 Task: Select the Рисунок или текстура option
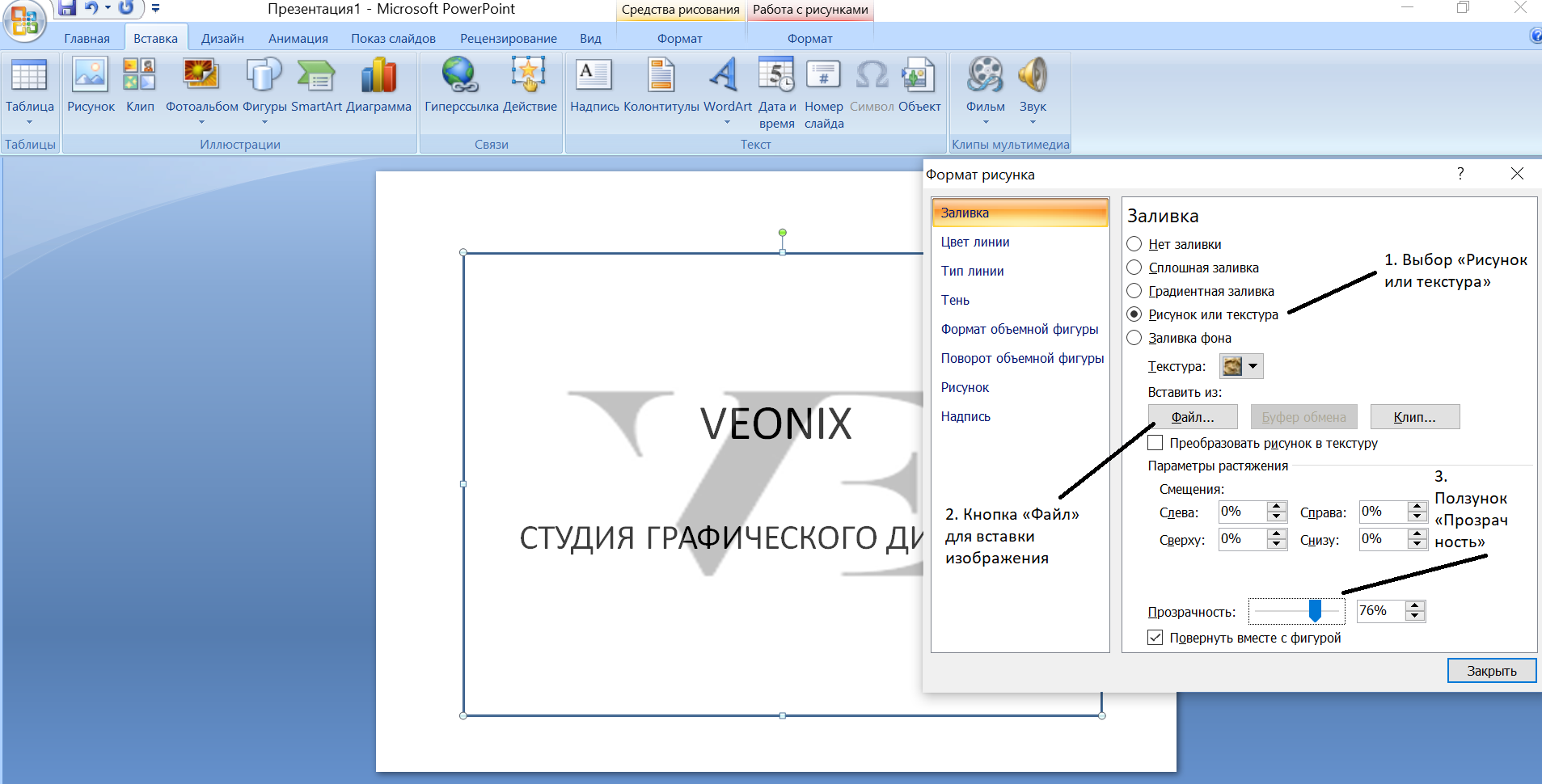pos(1134,314)
